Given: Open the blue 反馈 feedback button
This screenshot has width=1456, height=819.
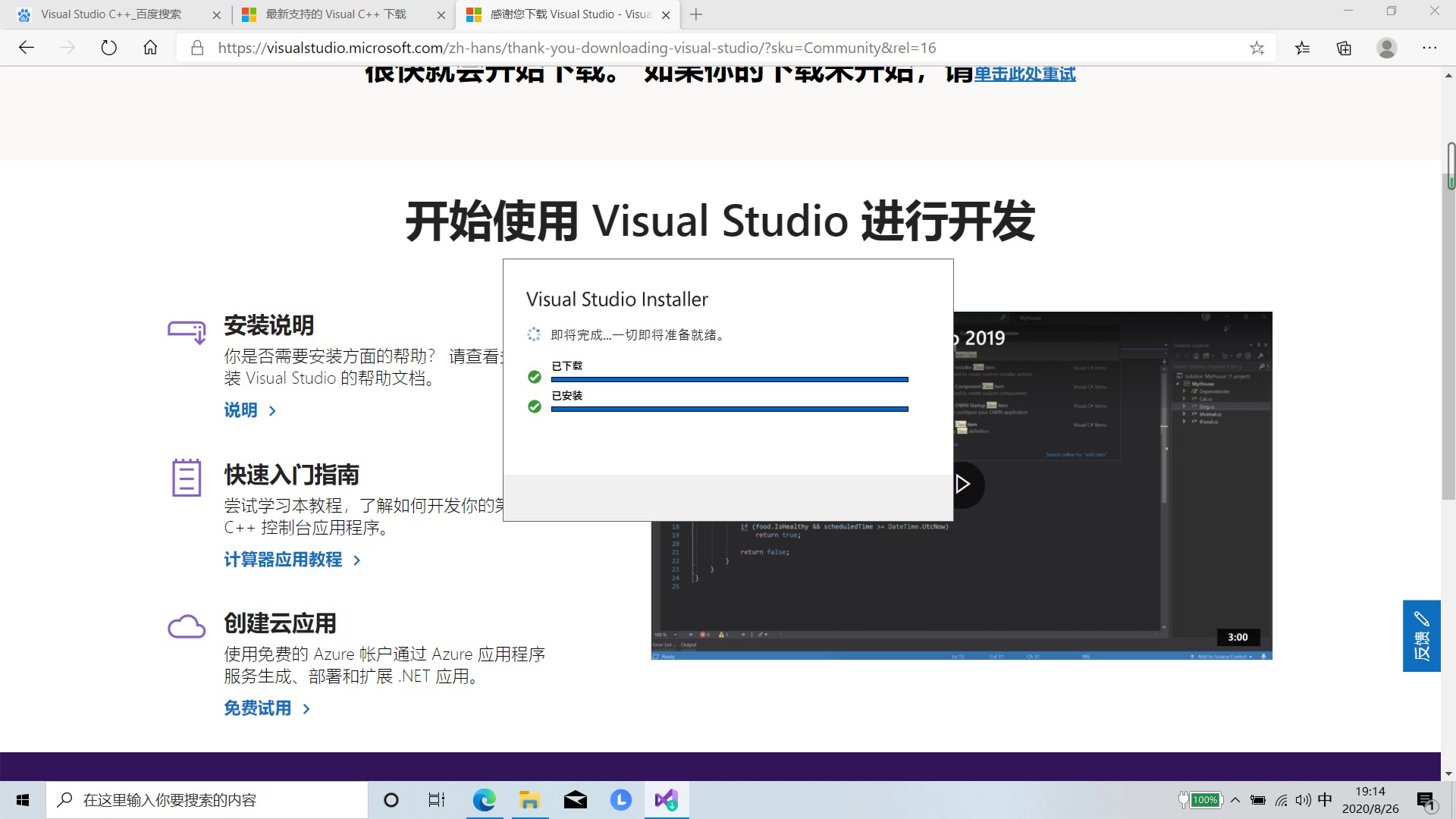Looking at the screenshot, I should click(1422, 635).
